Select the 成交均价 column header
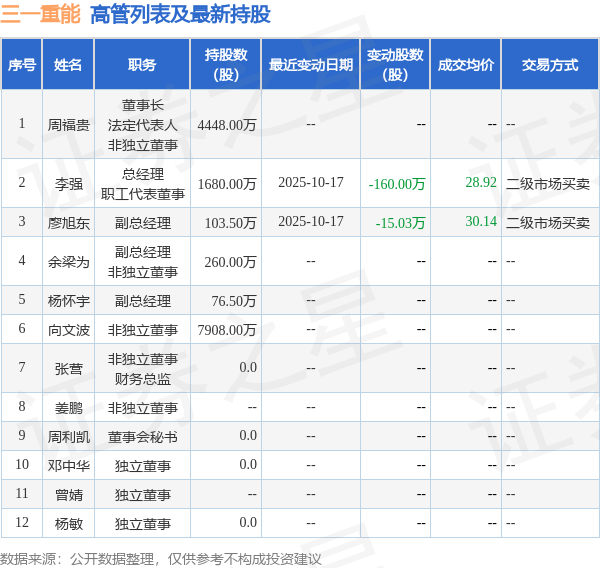 click(465, 65)
